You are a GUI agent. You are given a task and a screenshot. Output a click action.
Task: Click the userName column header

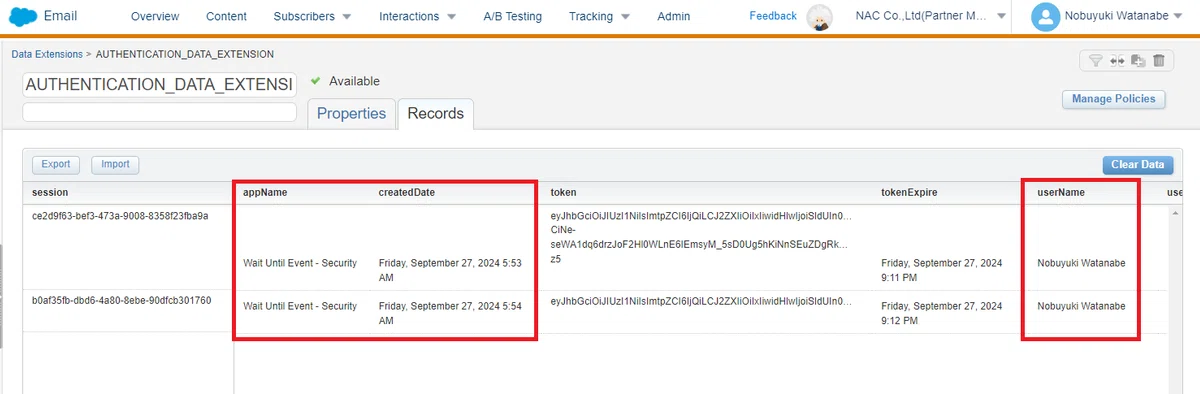pyautogui.click(x=1061, y=192)
